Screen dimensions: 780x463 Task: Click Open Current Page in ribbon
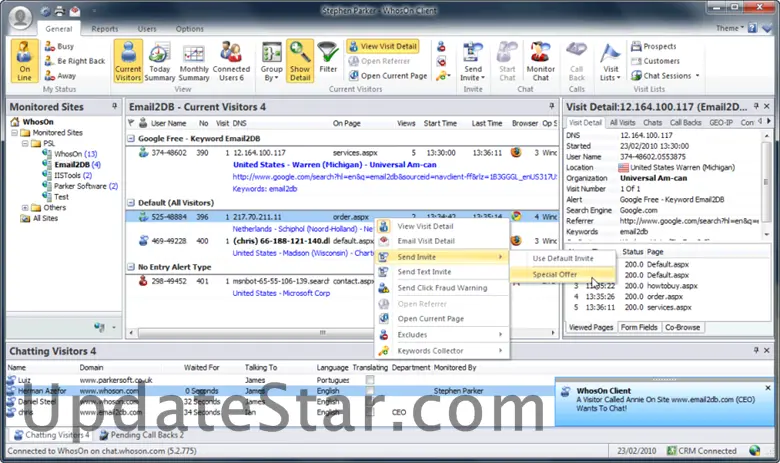388,76
